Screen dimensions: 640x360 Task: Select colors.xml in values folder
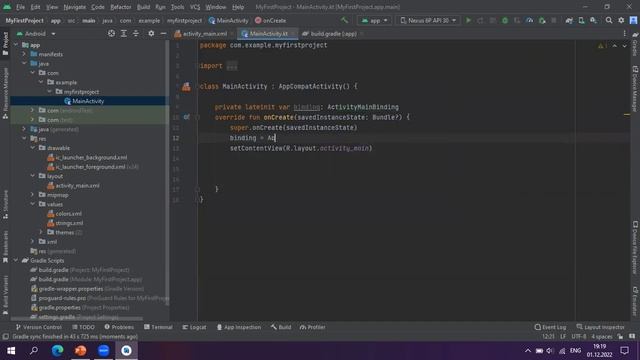64,213
